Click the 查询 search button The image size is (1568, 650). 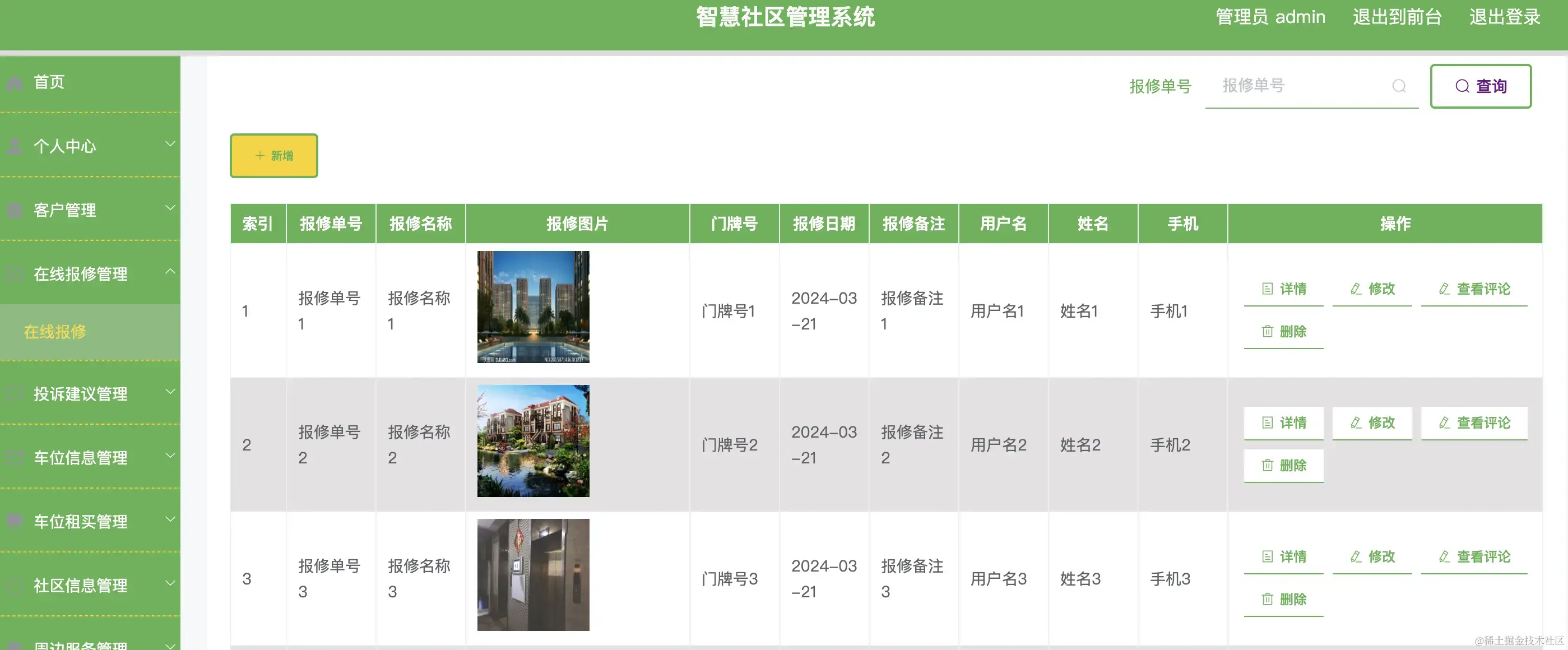(1481, 86)
